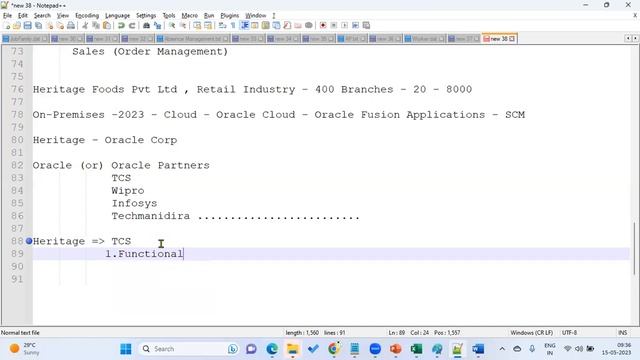Viewport: 640px width, 360px height.
Task: Toggle synchronize horizontal scrolling
Action: point(208,26)
